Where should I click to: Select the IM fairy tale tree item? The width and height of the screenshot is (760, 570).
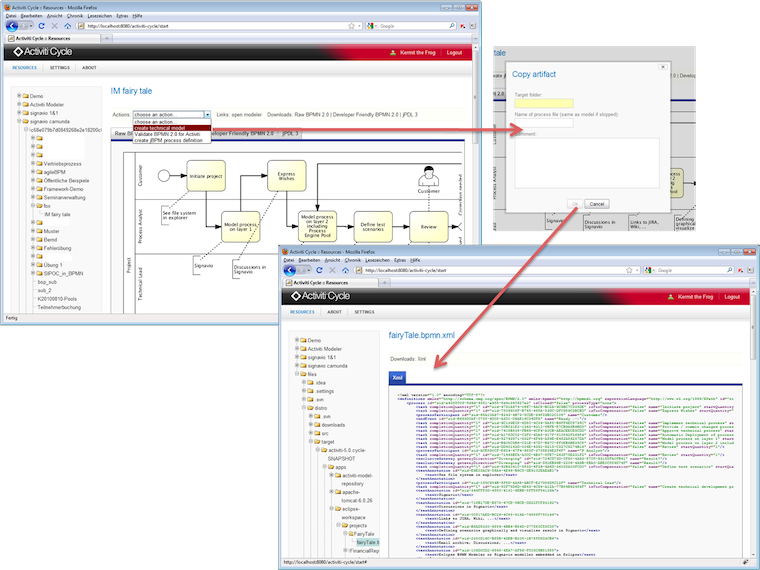coord(57,214)
